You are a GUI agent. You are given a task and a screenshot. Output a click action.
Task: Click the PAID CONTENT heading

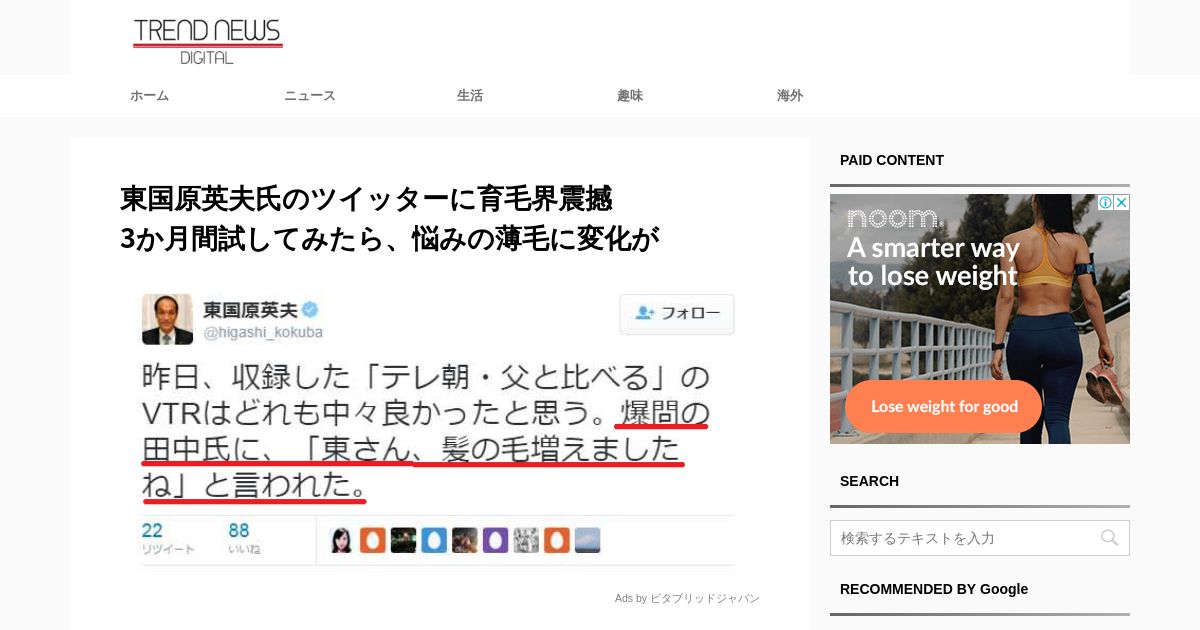click(892, 160)
